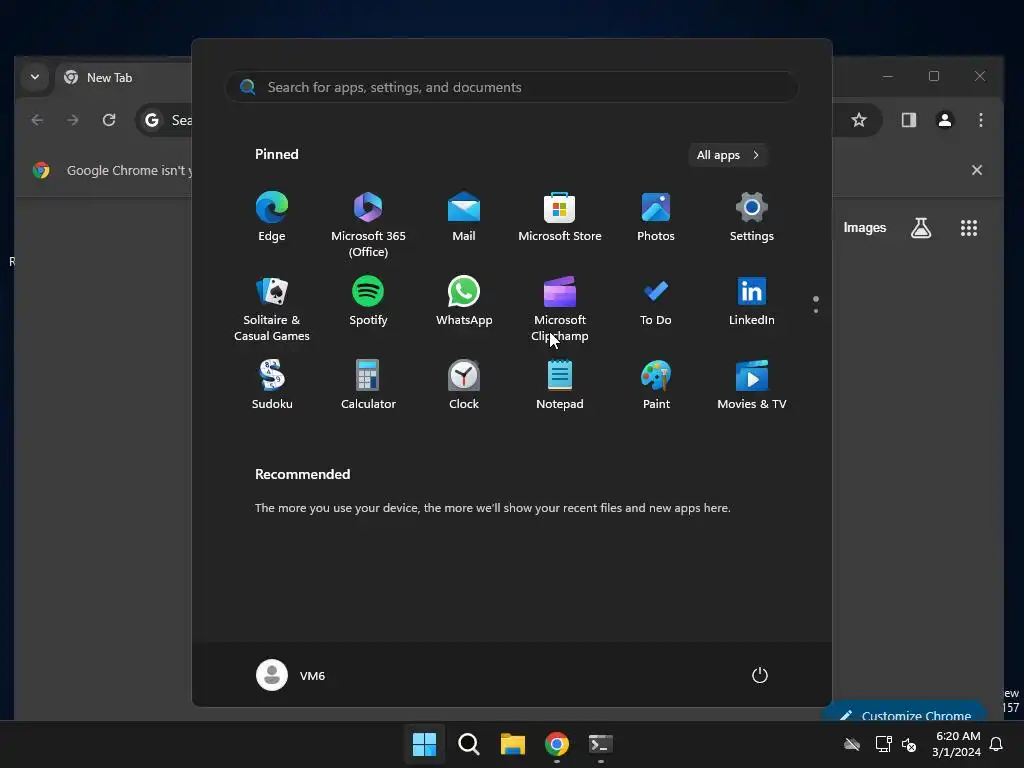The image size is (1024, 768).
Task: Open Settings from the Start menu
Action: click(x=752, y=217)
